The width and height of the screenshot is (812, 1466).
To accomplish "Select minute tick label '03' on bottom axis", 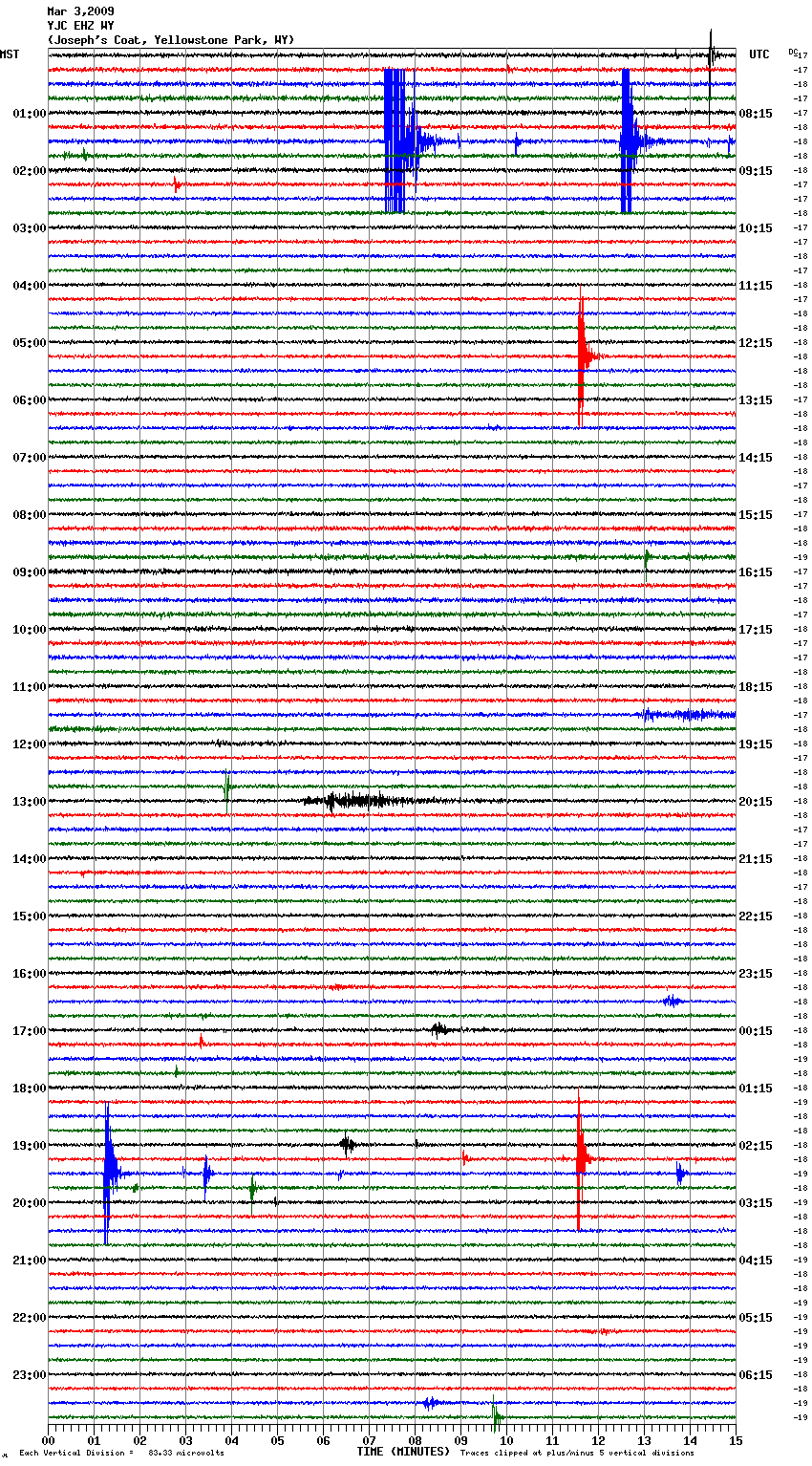I will 185,1440.
